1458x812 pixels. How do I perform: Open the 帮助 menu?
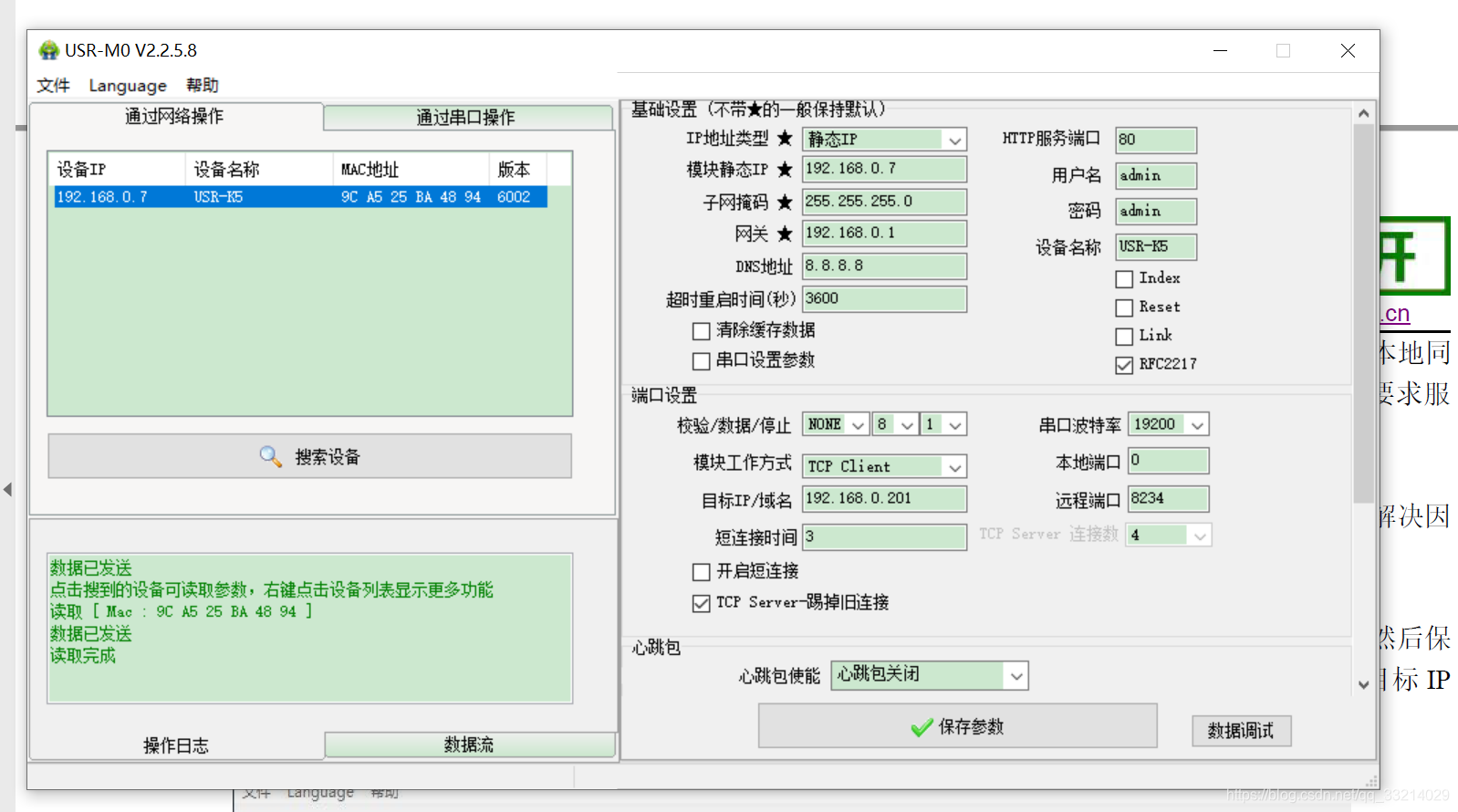(203, 85)
